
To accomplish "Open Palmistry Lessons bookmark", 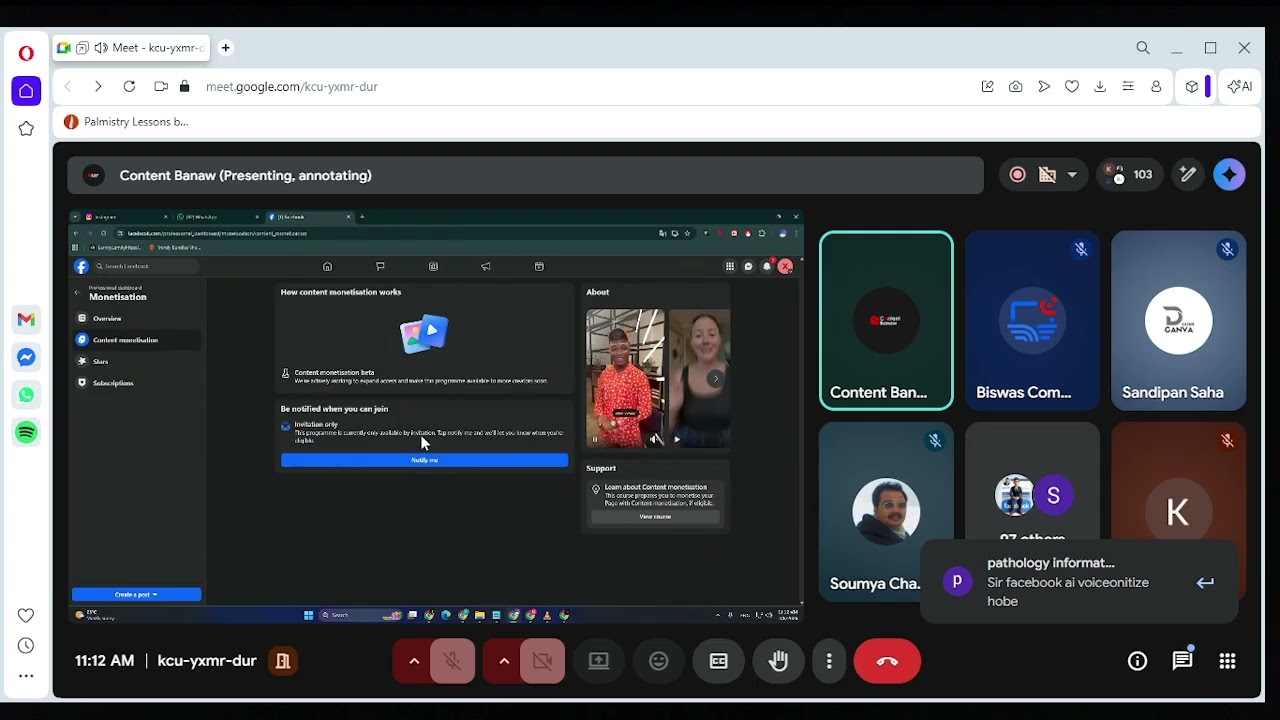I will [126, 122].
